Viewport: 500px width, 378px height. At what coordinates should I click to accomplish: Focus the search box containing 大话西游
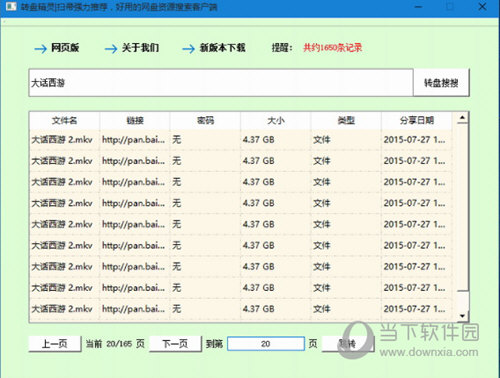(x=221, y=83)
